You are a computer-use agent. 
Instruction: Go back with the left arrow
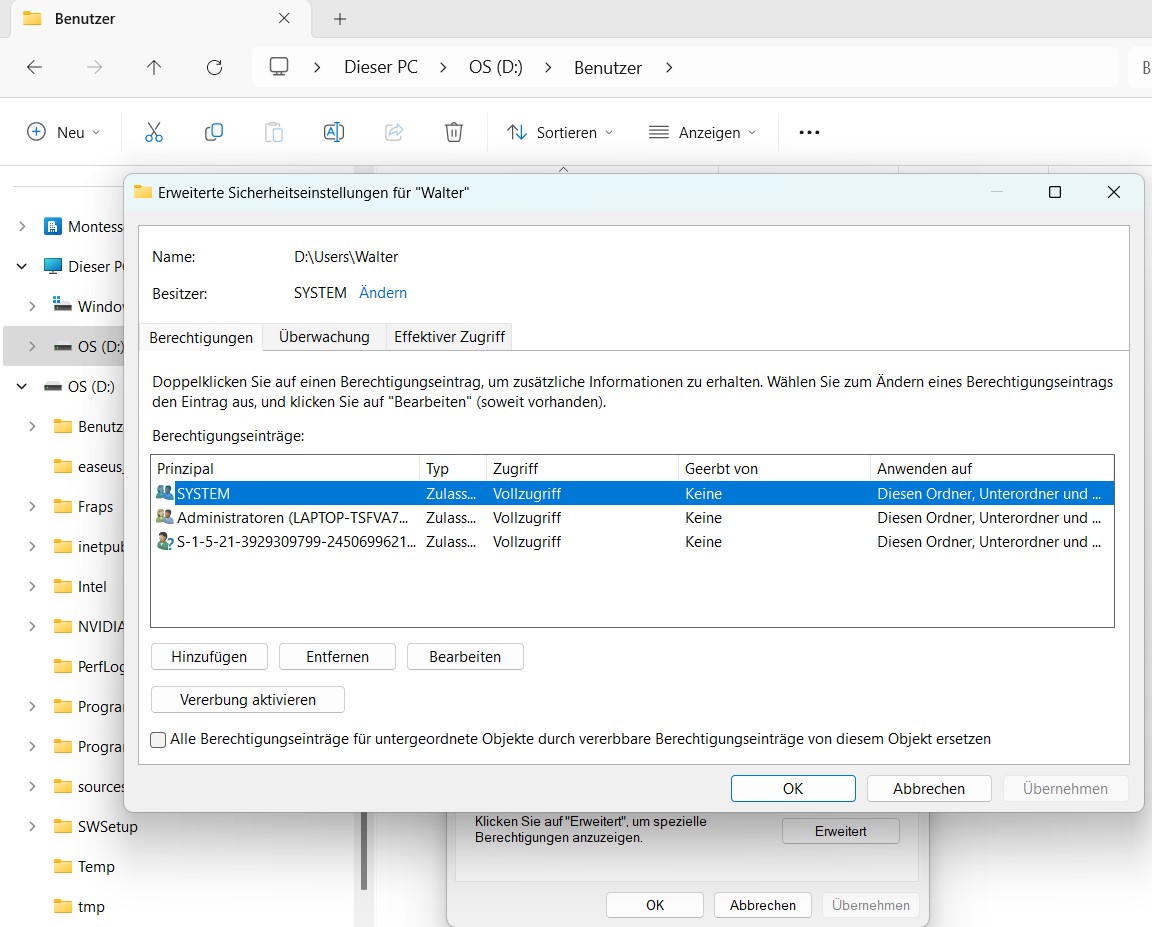point(35,68)
